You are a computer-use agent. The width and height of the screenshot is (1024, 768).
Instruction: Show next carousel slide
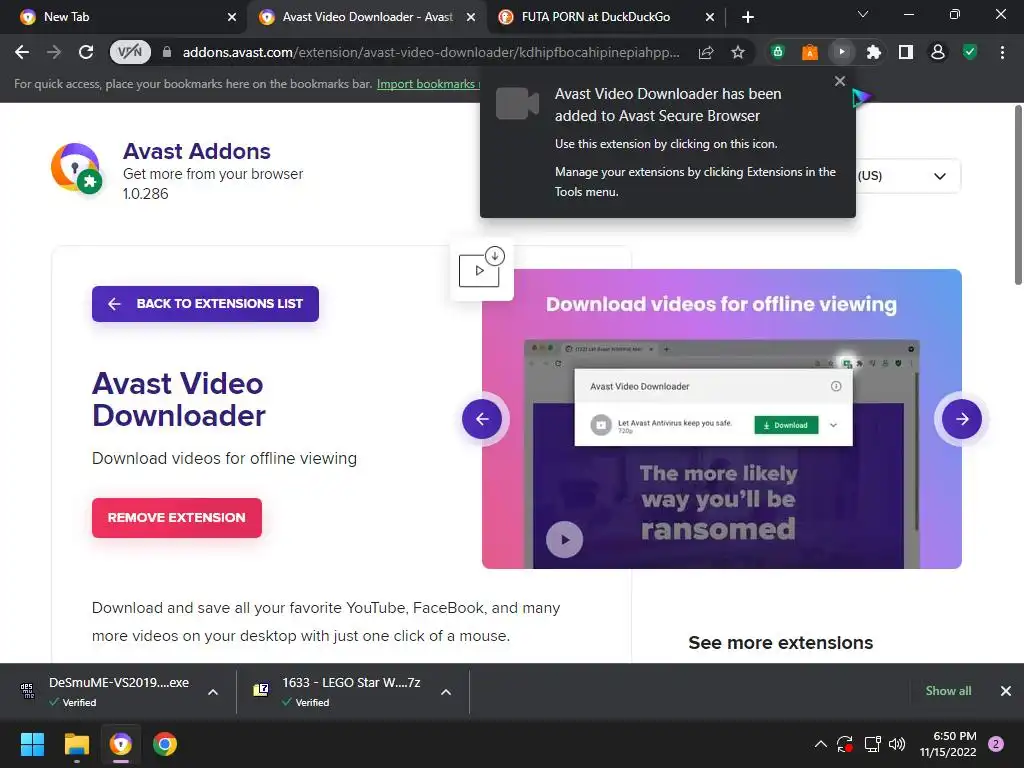click(961, 419)
